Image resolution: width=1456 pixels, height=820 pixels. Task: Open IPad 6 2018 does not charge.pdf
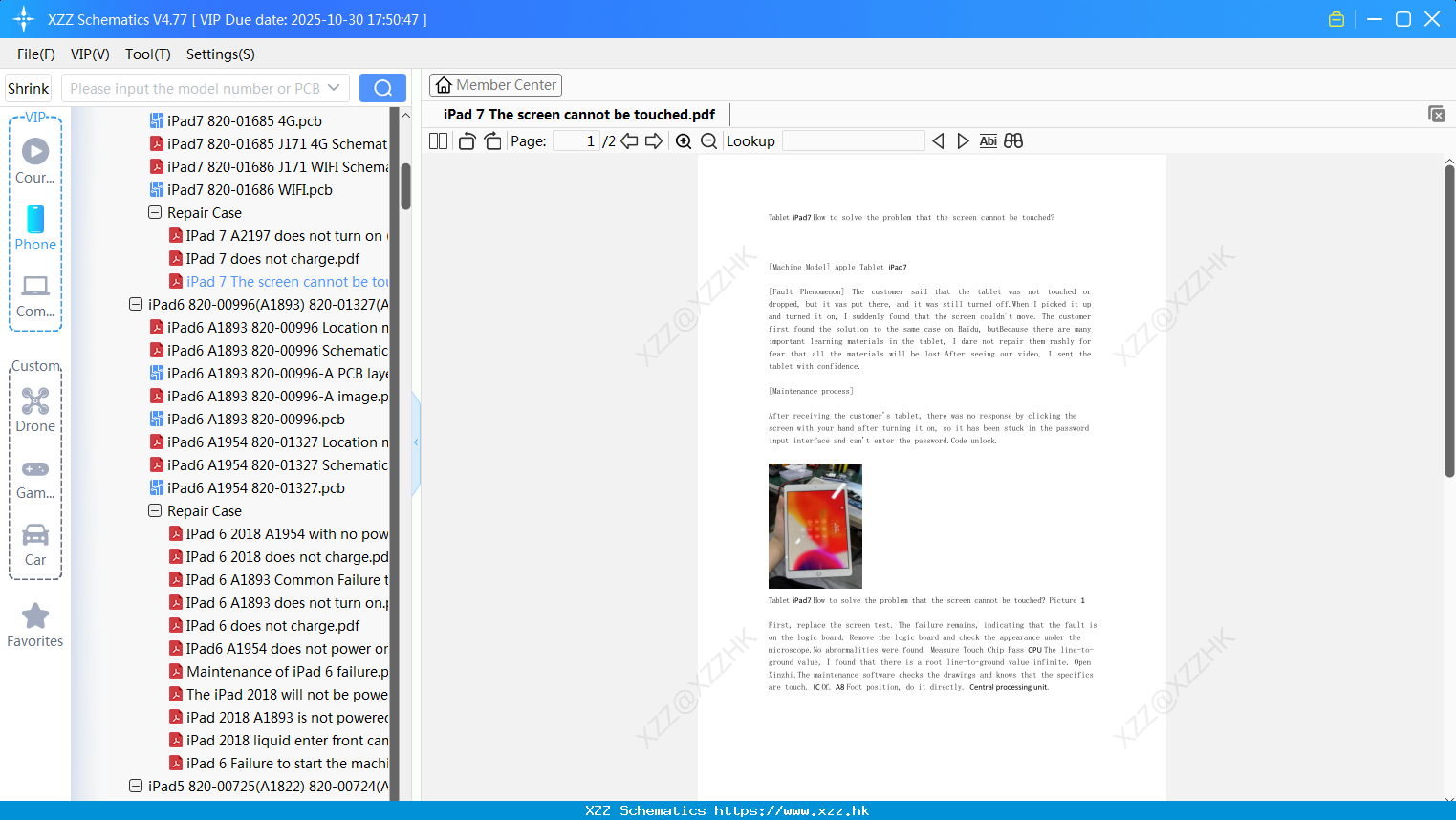pos(278,556)
